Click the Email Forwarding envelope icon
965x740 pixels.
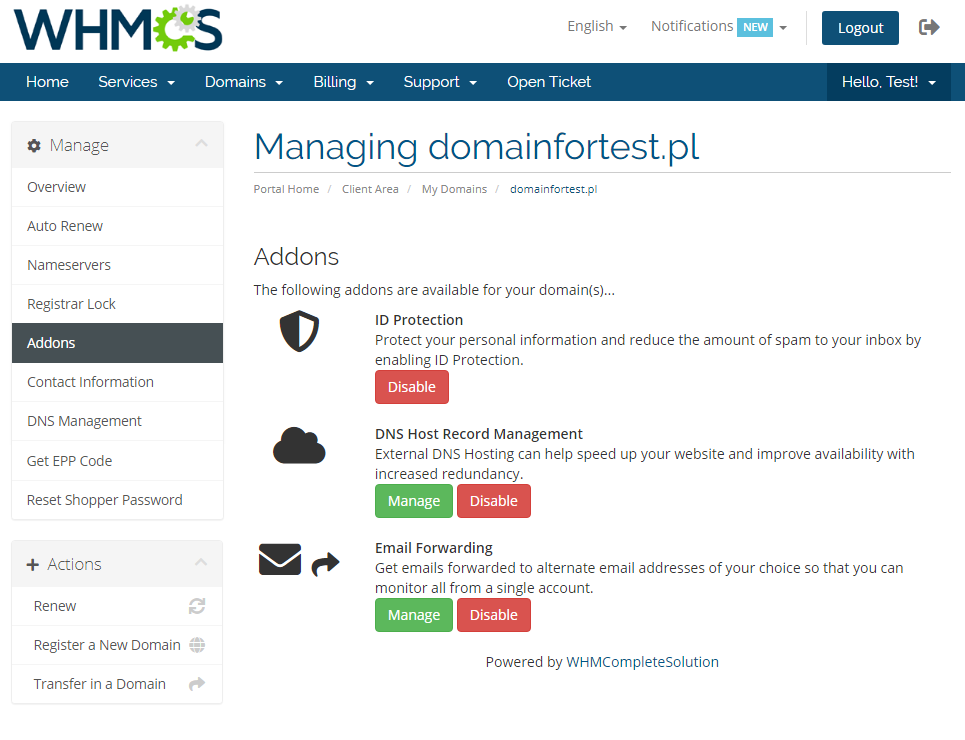(280, 559)
